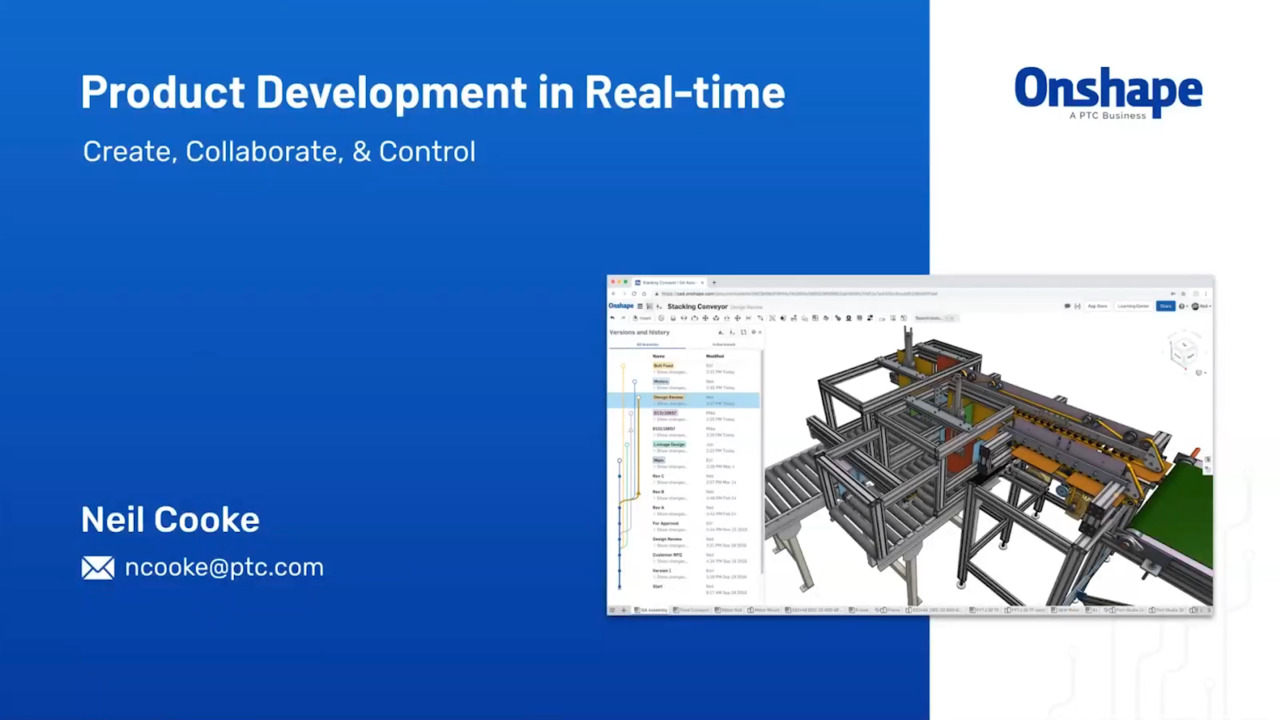The image size is (1280, 720).
Task: Open the Learning Center button
Action: [x=1133, y=306]
